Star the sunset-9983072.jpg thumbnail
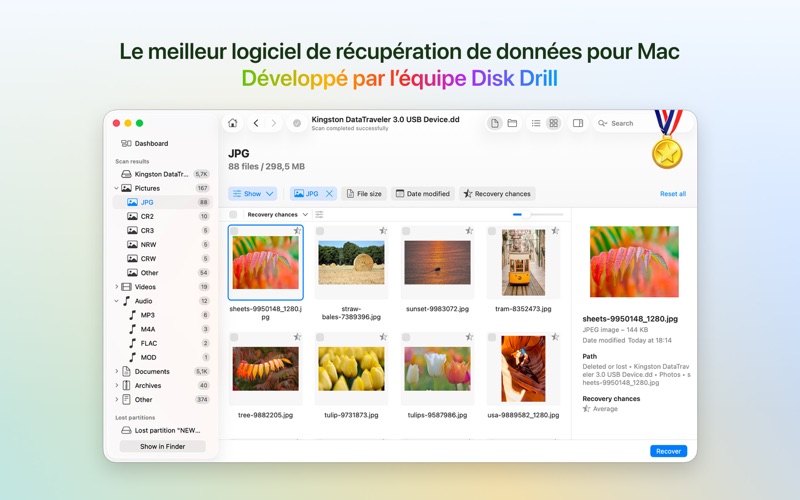Screen dimensions: 800x500 point(469,231)
